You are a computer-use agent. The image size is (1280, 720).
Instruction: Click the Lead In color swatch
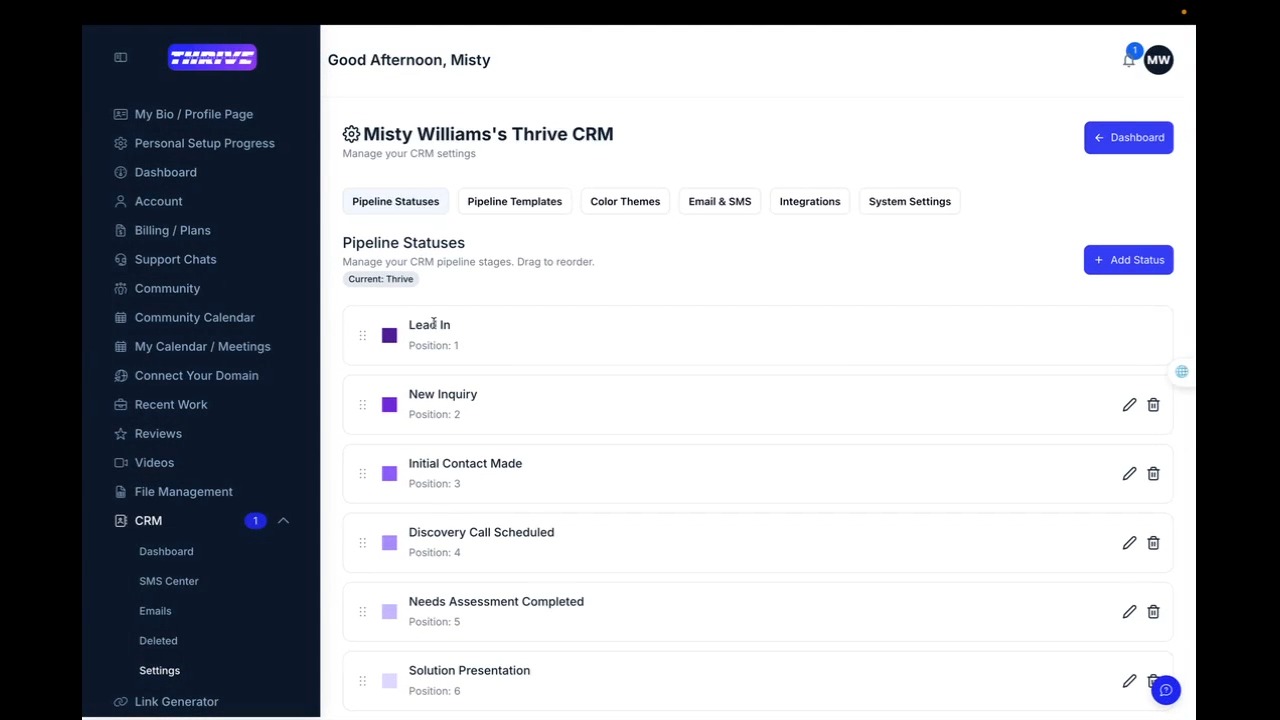click(x=390, y=335)
